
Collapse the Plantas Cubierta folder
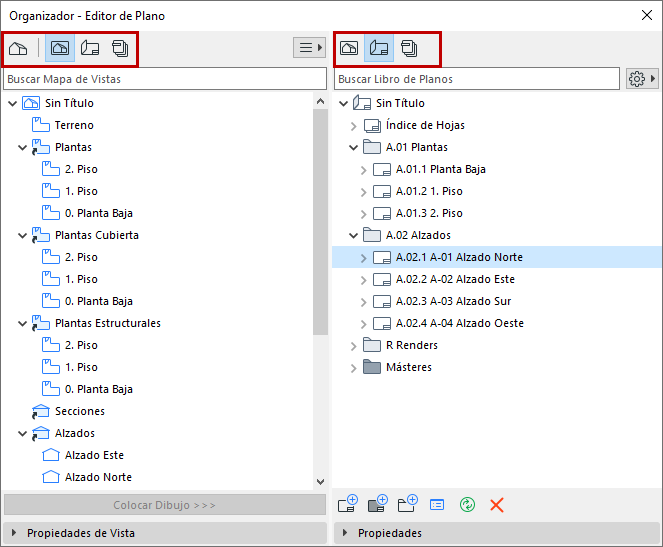(22, 235)
